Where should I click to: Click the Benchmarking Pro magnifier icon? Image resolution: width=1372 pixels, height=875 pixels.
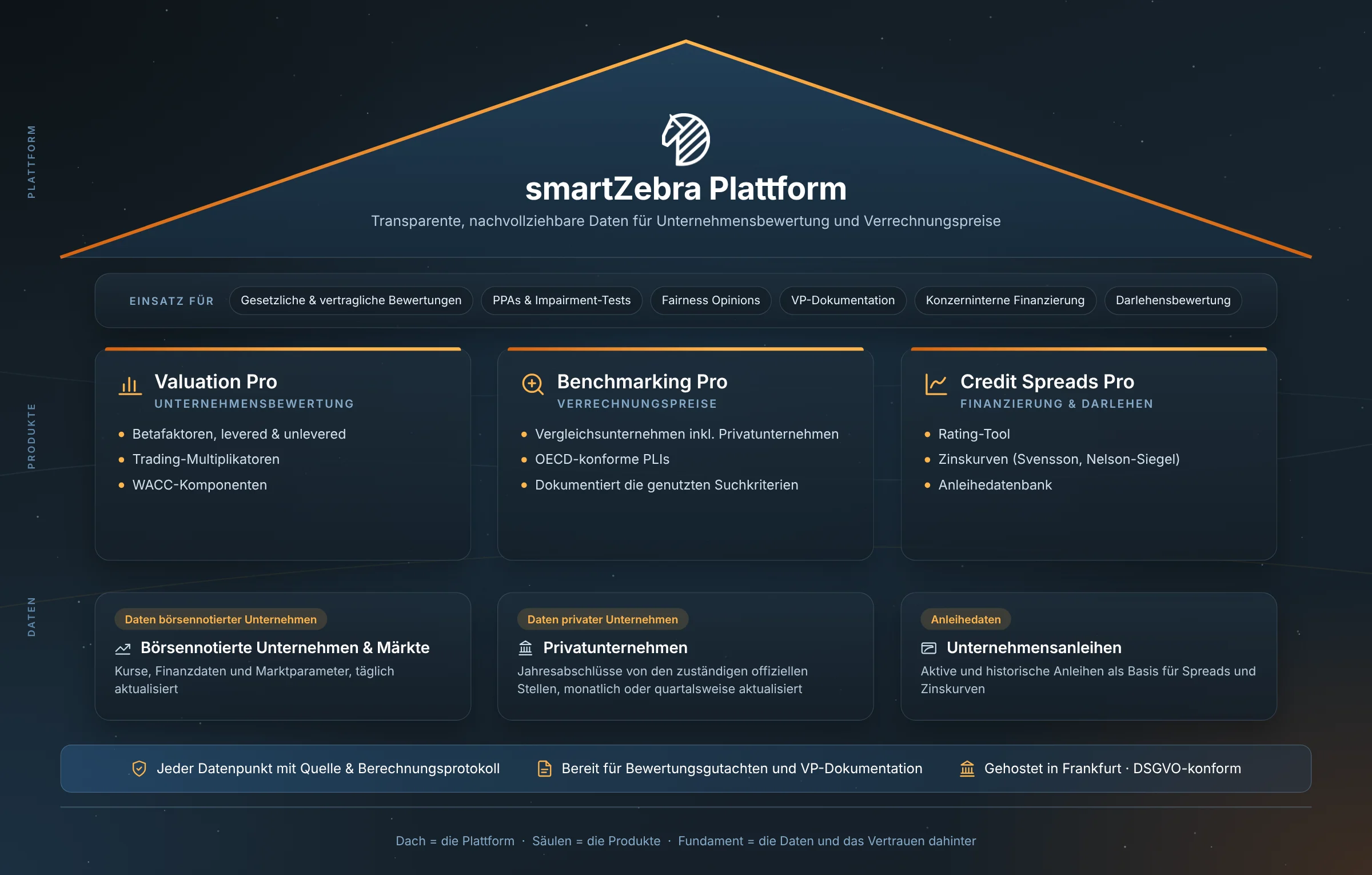click(x=533, y=384)
